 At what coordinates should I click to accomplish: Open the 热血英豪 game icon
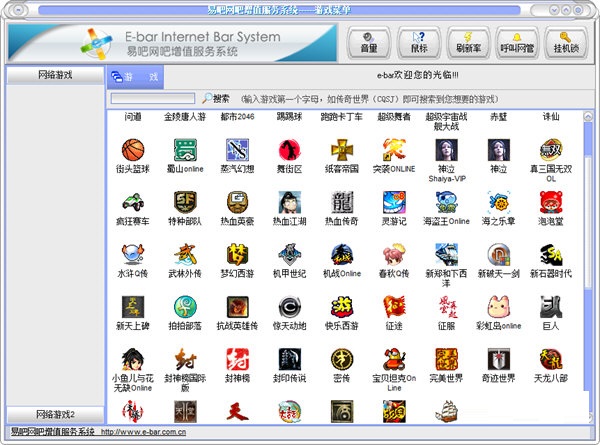tap(237, 202)
